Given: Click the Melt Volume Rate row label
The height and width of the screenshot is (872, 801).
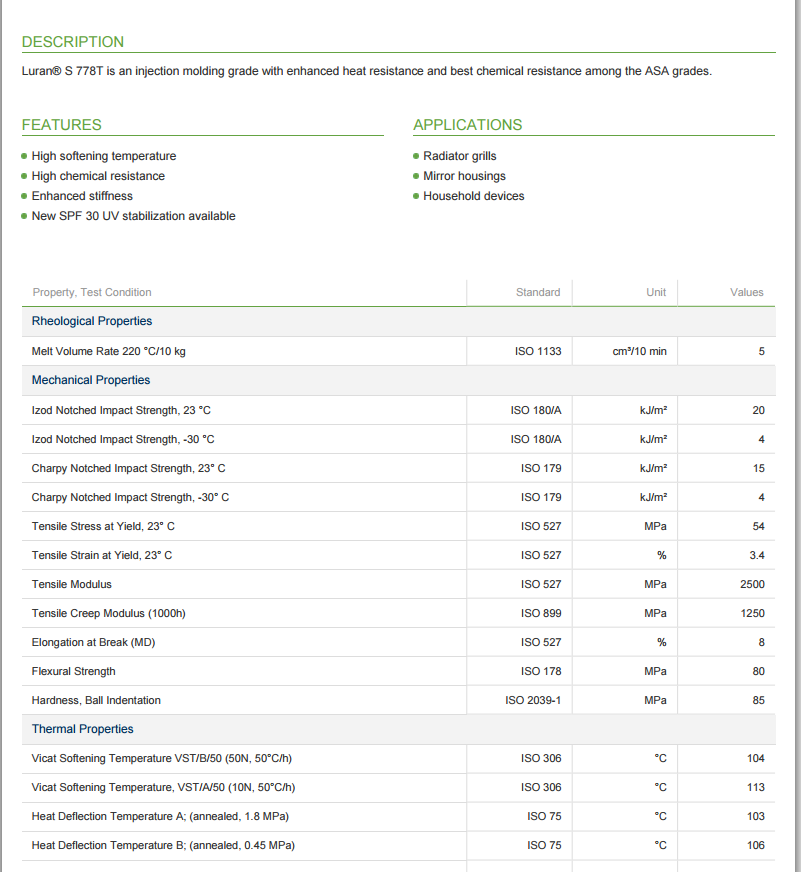Looking at the screenshot, I should [x=108, y=351].
